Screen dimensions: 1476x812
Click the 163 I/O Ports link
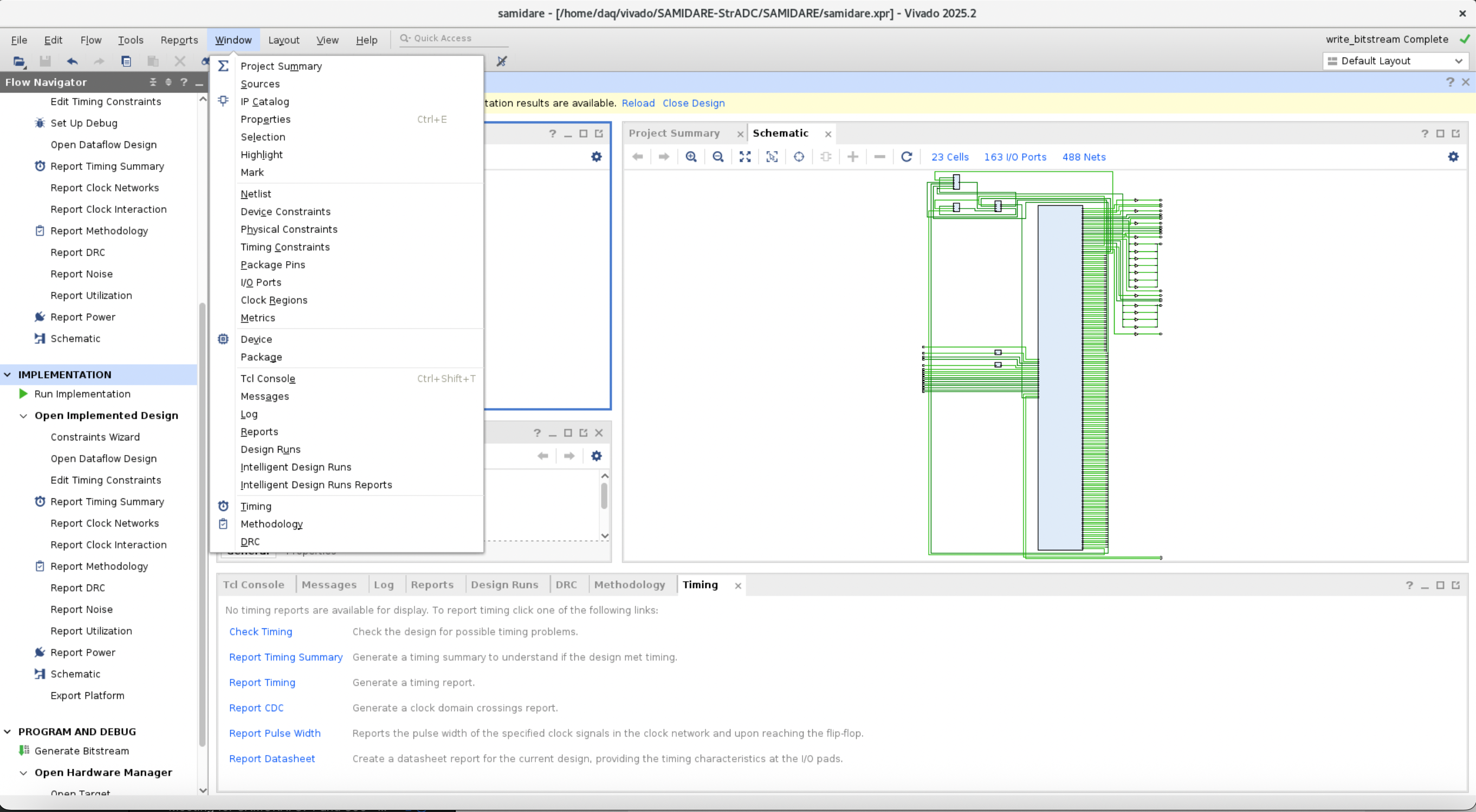tap(1015, 157)
